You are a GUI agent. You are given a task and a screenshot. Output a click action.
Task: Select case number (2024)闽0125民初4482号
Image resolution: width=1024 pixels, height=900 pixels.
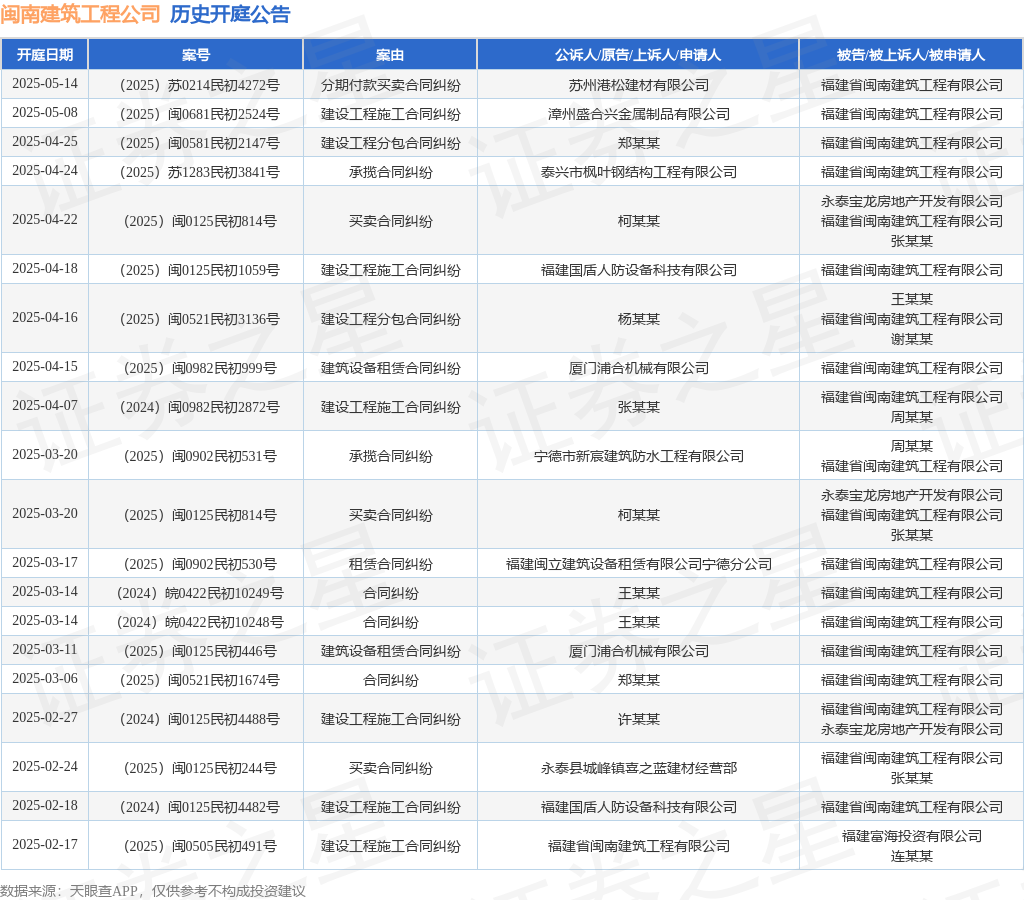click(199, 807)
